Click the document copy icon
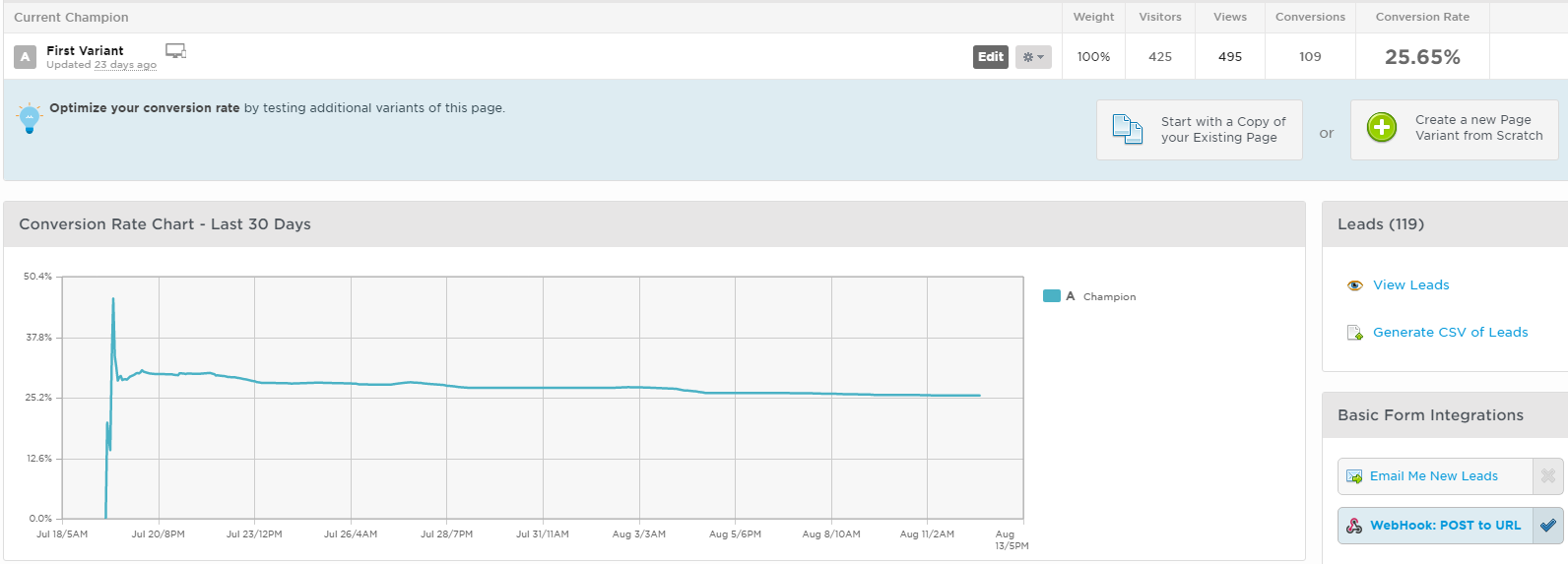This screenshot has width=1568, height=564. (1127, 130)
